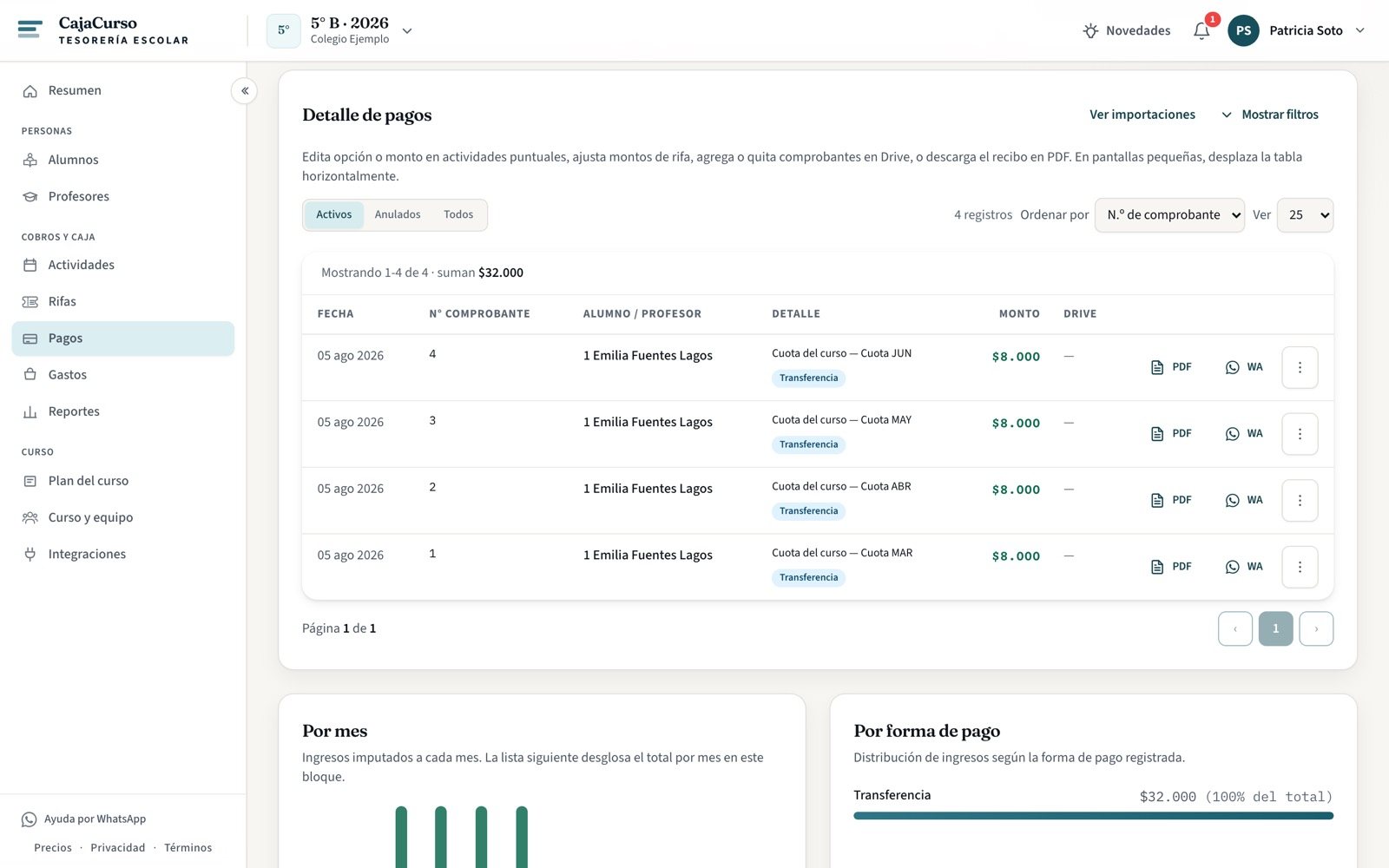Screen dimensions: 1389x868
Task: Click the CajaCurso logo icon
Action: (30, 30)
